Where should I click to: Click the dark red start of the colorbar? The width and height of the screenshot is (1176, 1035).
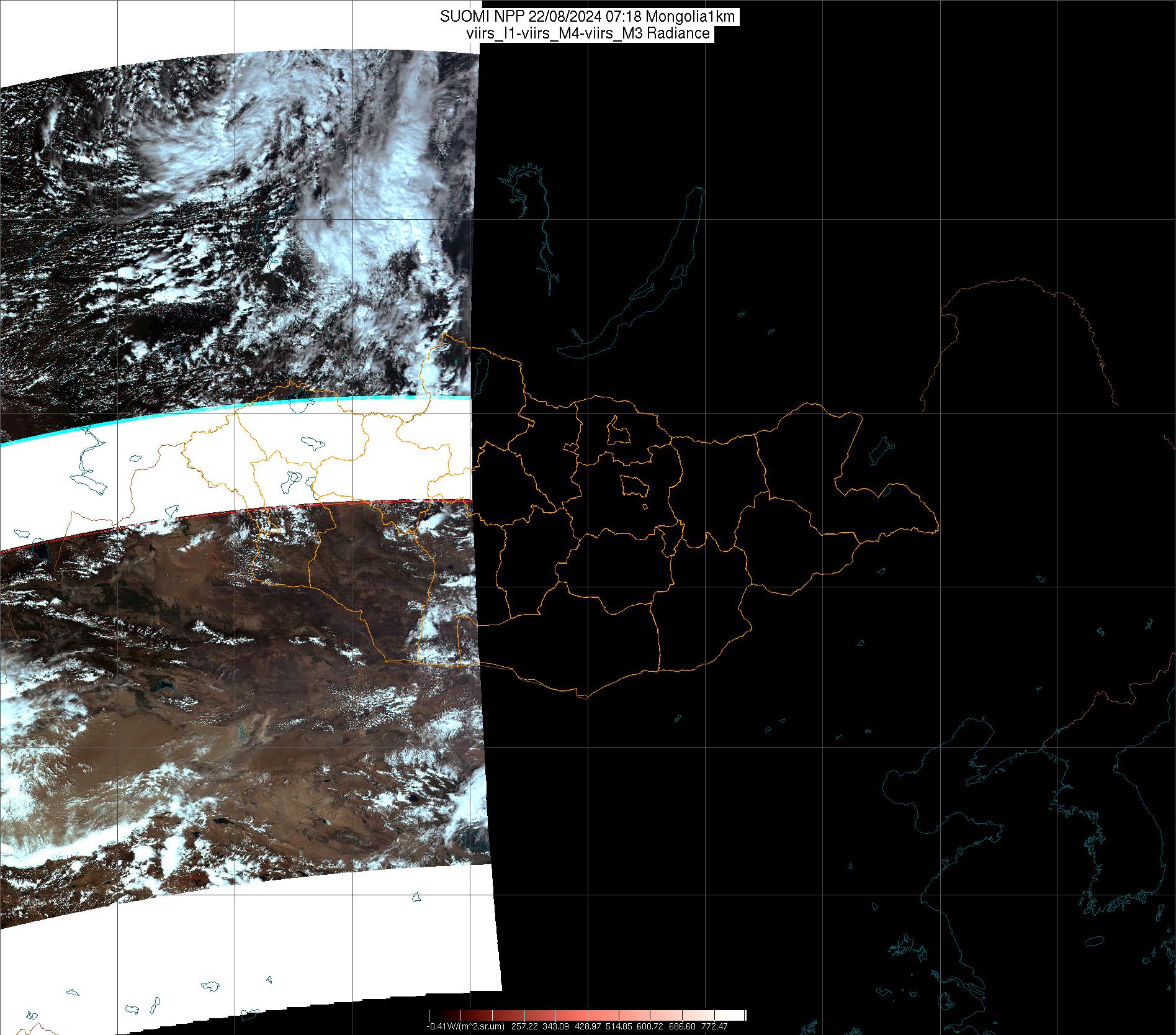[434, 1015]
